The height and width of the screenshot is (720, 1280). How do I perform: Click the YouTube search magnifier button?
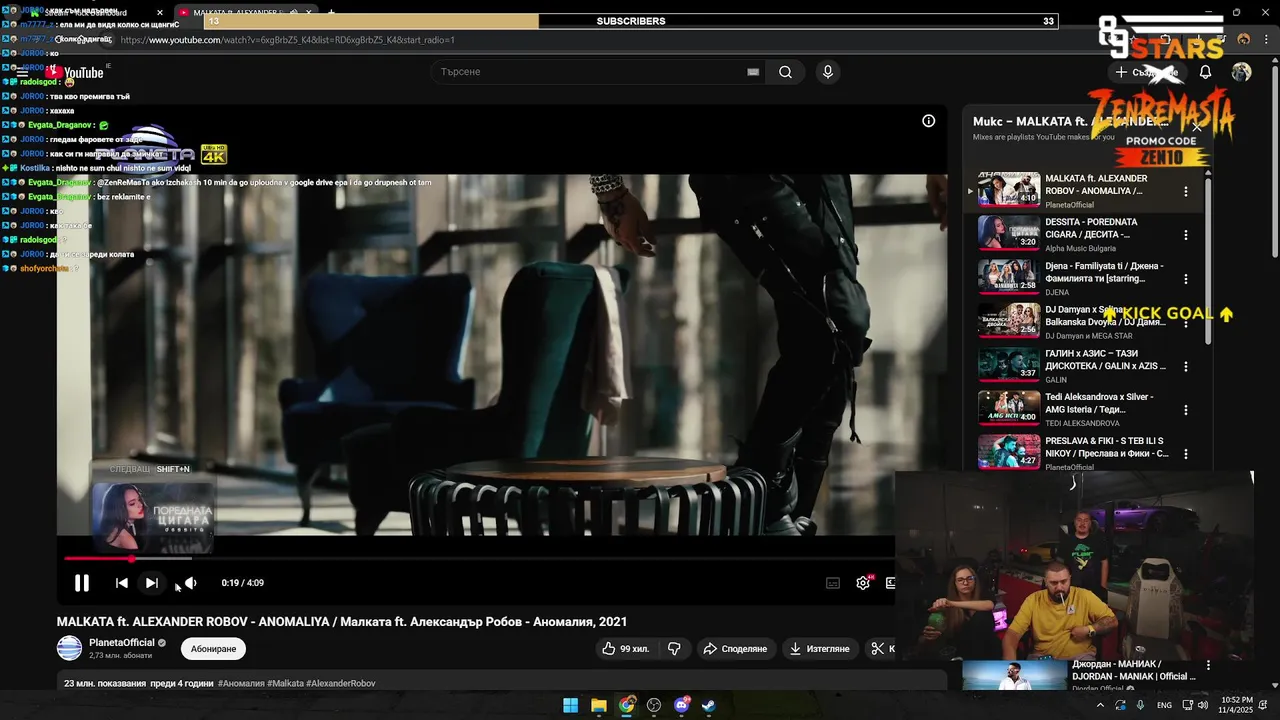pos(785,72)
